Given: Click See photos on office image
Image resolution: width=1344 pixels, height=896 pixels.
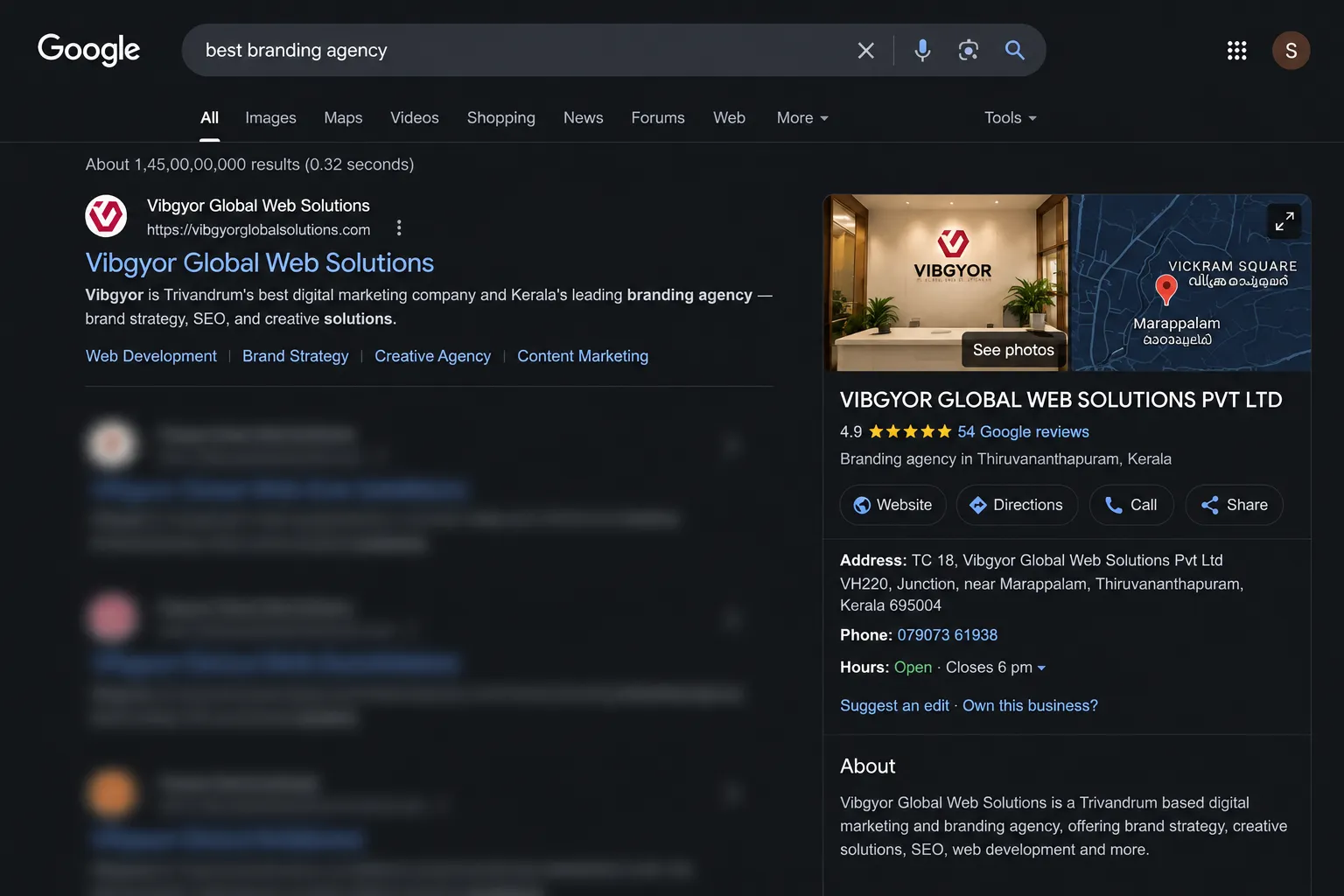Looking at the screenshot, I should [1013, 350].
